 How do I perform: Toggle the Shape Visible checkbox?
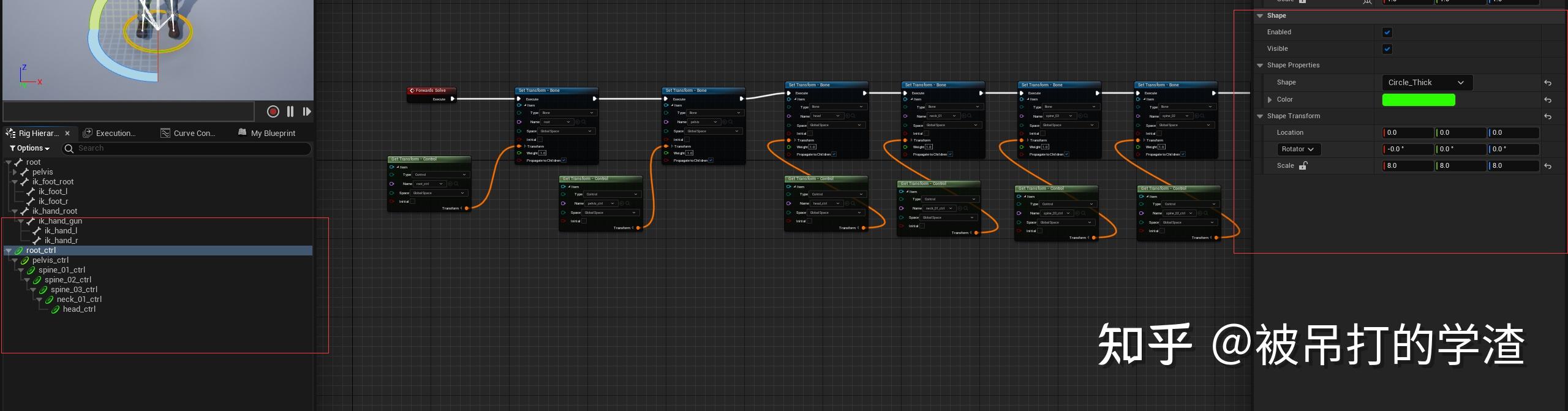click(x=1387, y=49)
